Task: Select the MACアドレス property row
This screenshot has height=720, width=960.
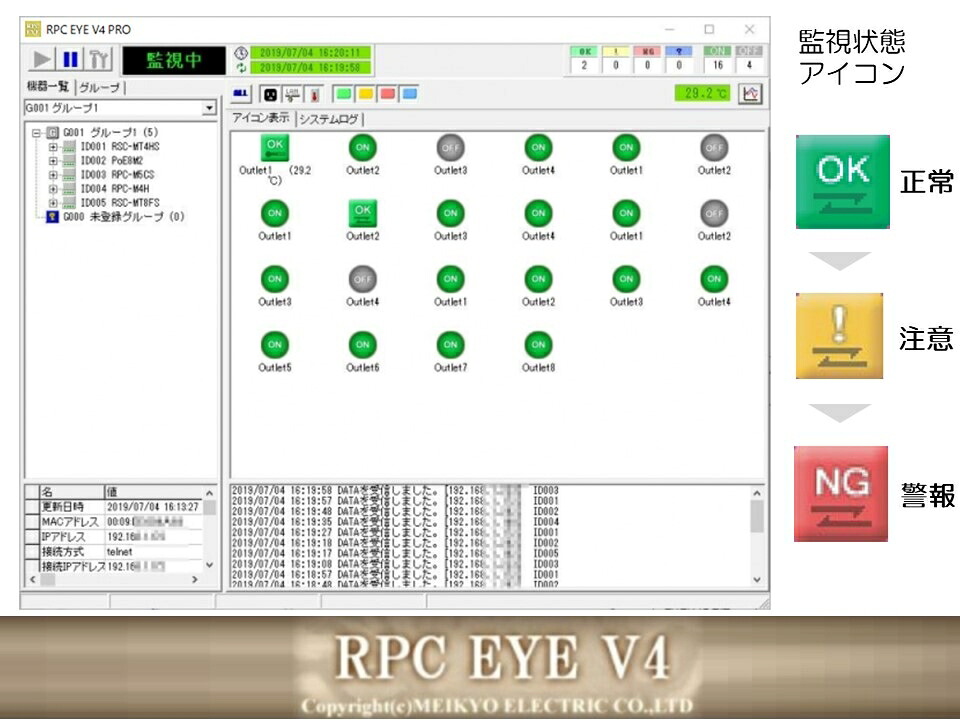Action: 114,522
